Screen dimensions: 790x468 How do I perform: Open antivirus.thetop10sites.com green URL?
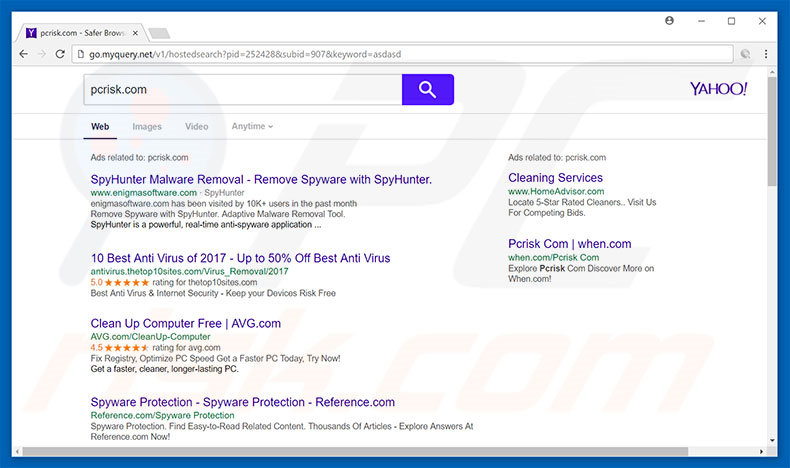[189, 271]
